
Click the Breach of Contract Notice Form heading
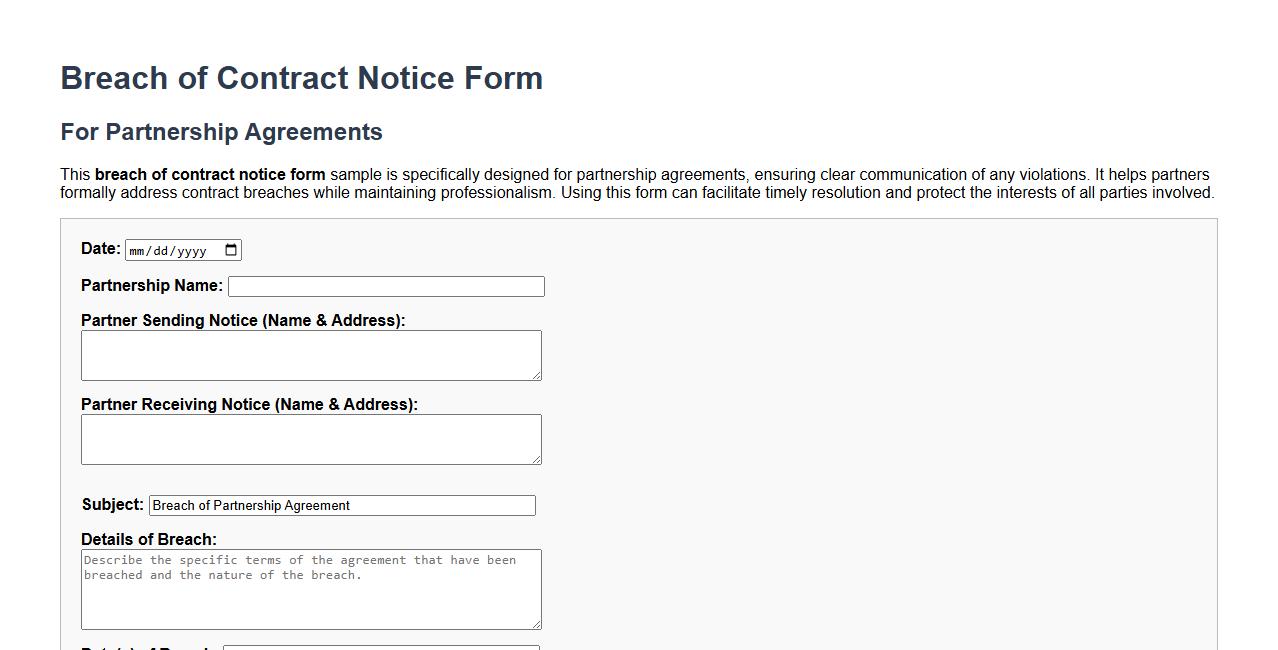tap(301, 78)
